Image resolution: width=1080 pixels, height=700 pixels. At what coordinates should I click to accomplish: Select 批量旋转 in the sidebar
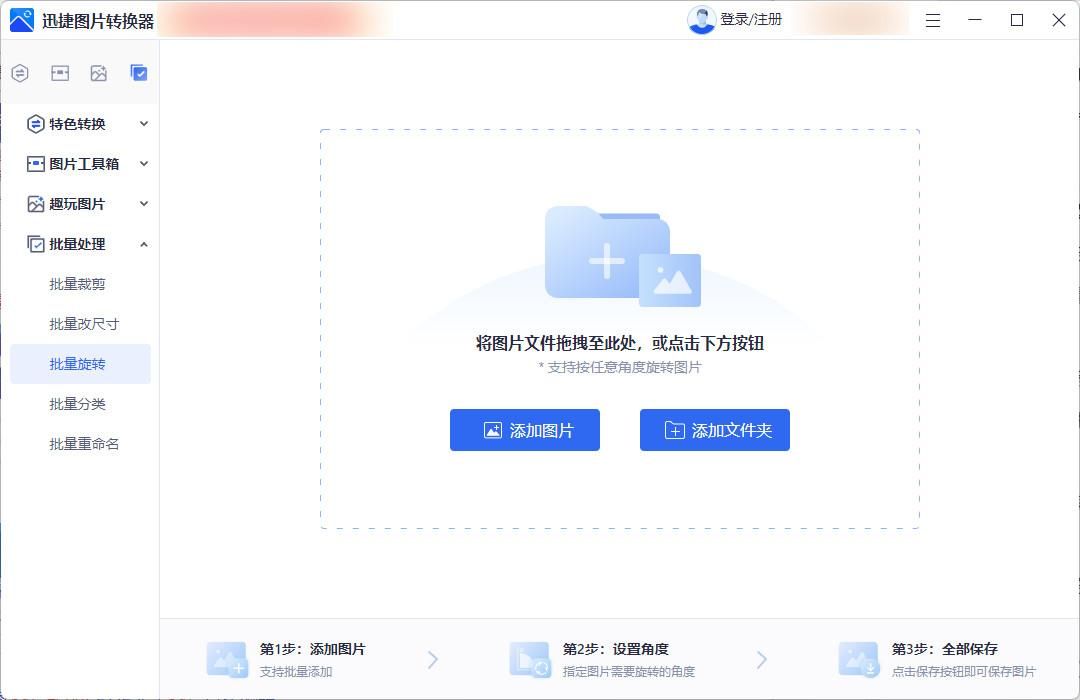pyautogui.click(x=78, y=364)
